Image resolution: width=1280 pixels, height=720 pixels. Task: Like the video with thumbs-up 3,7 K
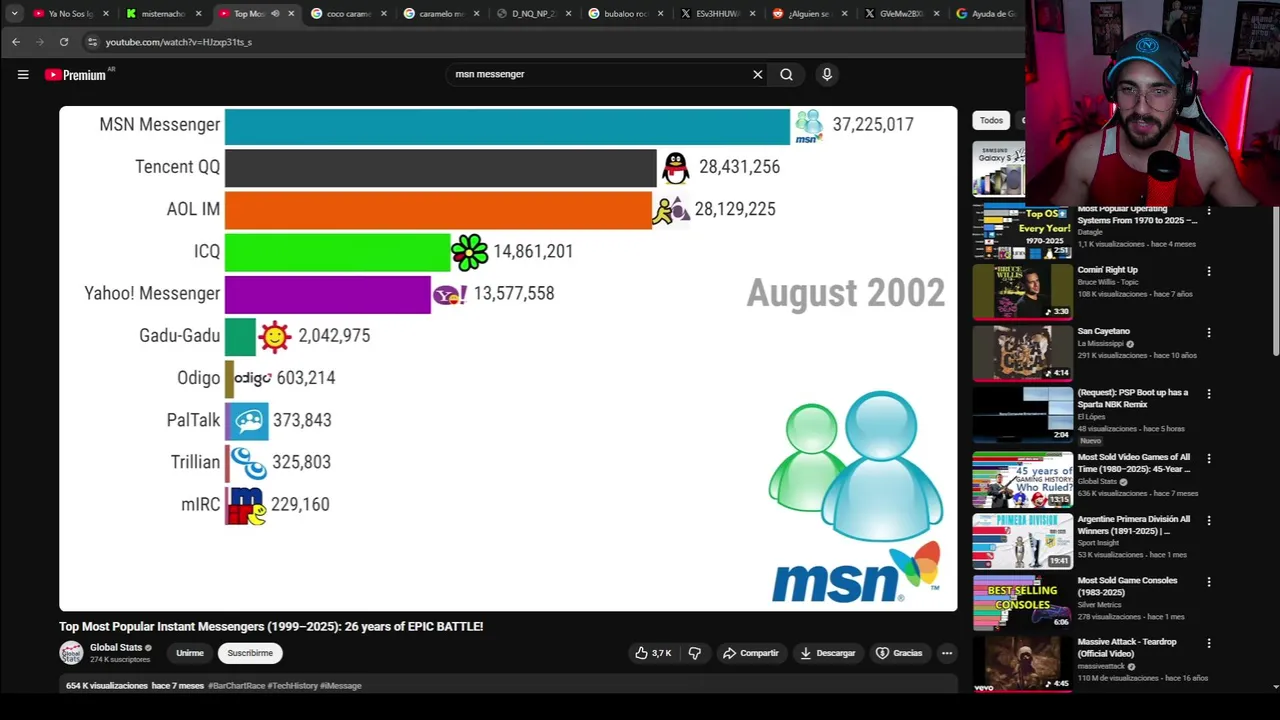pyautogui.click(x=653, y=653)
